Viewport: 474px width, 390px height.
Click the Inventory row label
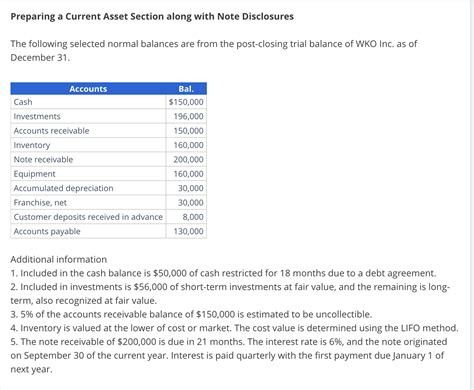(x=32, y=145)
